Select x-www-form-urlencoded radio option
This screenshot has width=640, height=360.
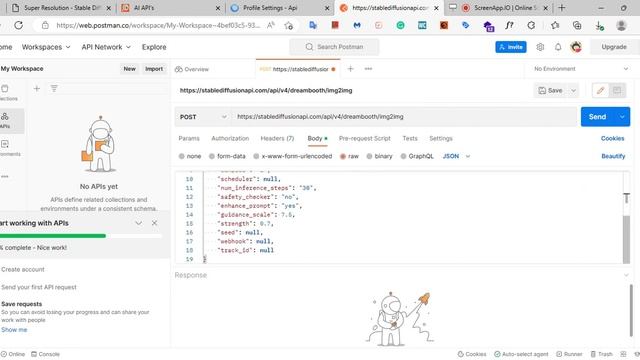click(256, 156)
